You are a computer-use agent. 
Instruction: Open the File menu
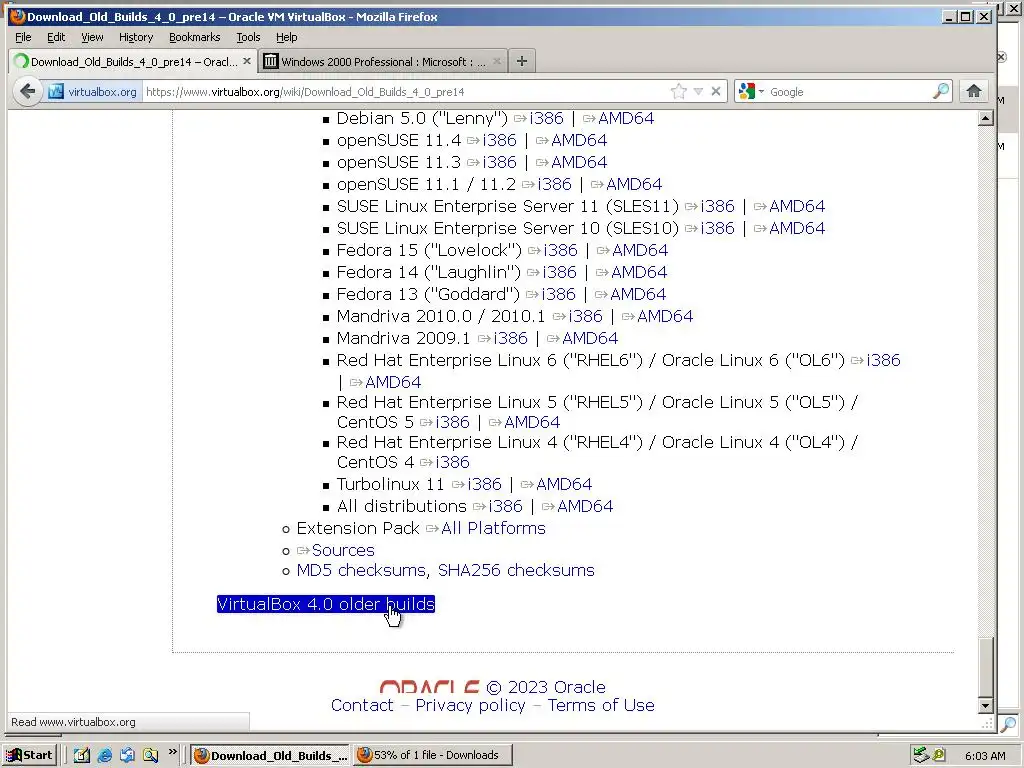[x=23, y=37]
